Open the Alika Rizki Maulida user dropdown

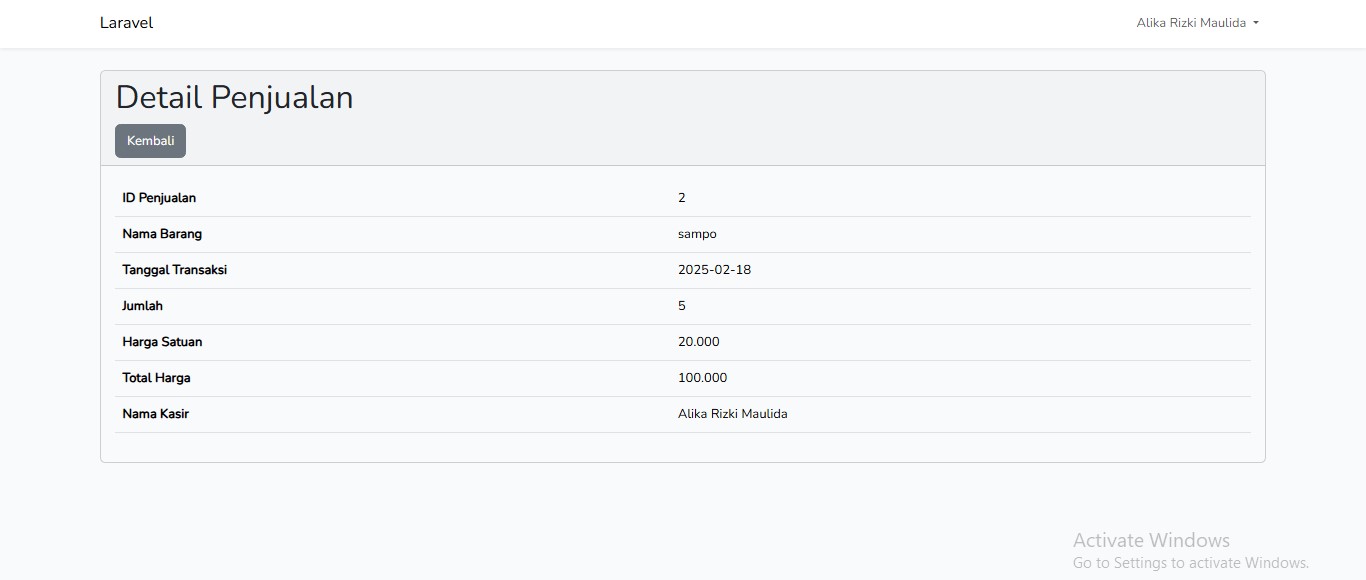(1197, 23)
